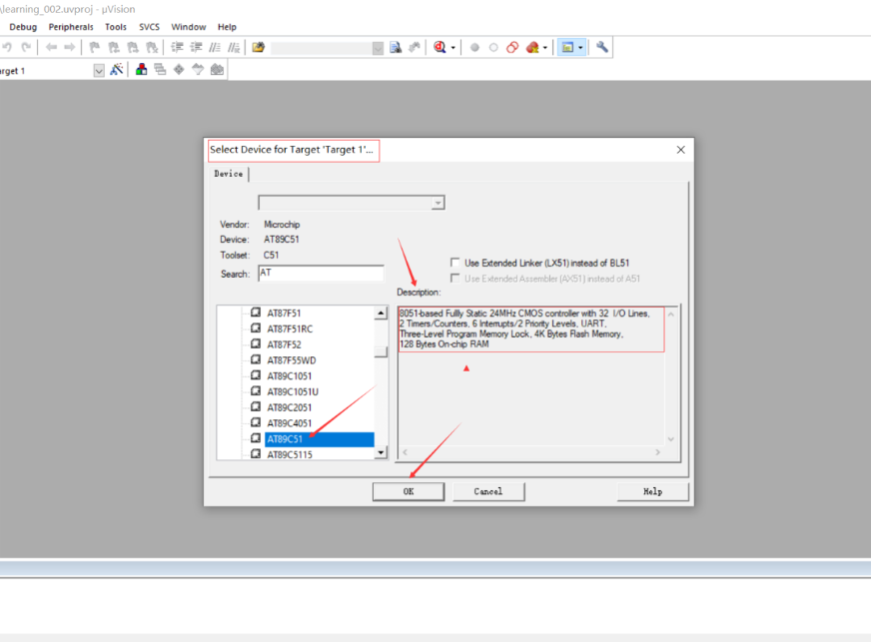Open the Window menu
Screen dimensions: 871x643
pyautogui.click(x=188, y=27)
